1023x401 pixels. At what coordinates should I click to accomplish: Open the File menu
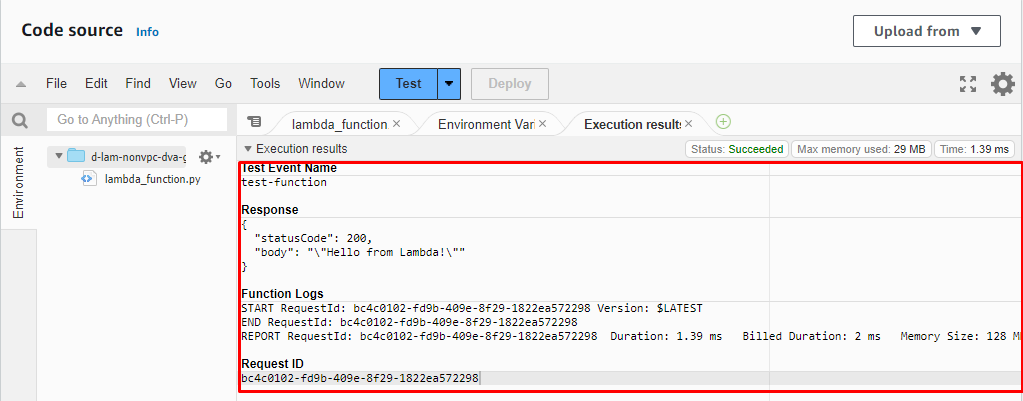[x=56, y=84]
